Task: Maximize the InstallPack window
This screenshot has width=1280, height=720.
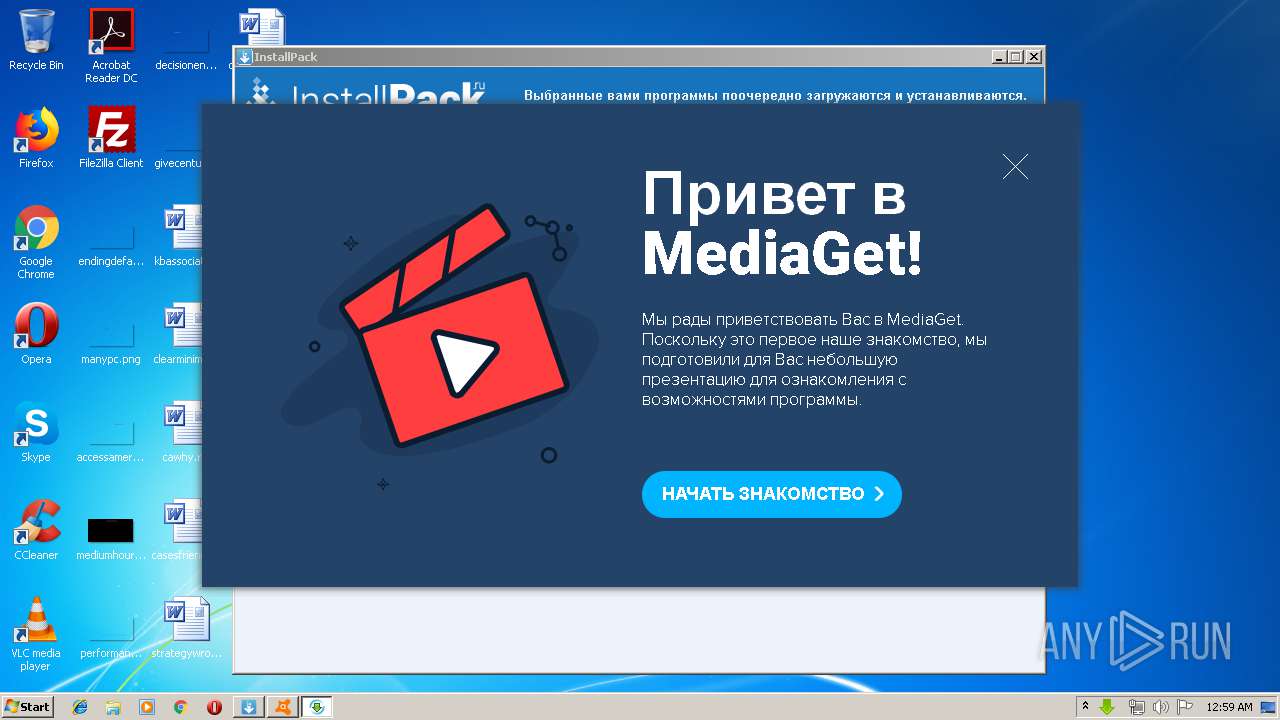Action: coord(1016,57)
